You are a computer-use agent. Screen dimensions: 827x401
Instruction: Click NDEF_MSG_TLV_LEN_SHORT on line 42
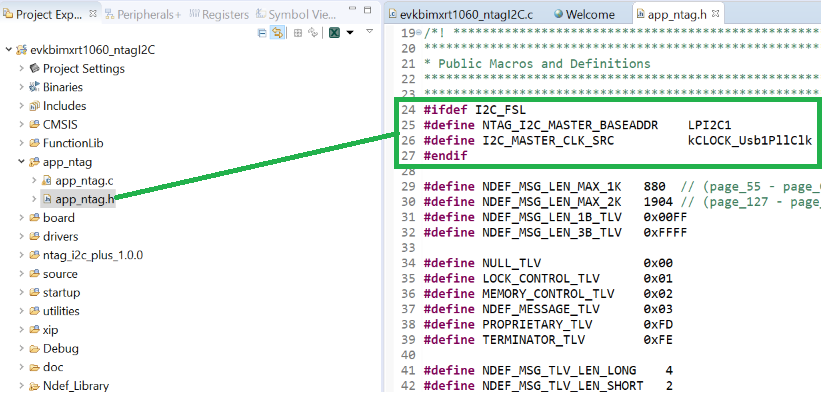click(563, 386)
